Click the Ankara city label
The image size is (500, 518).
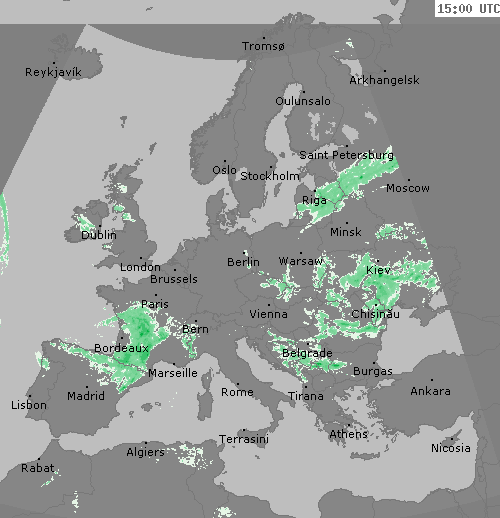(430, 391)
